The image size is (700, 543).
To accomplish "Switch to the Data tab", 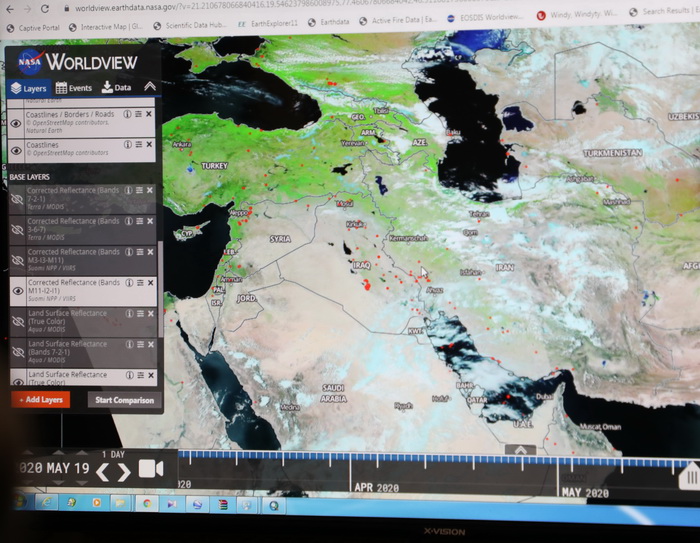I will tap(116, 88).
